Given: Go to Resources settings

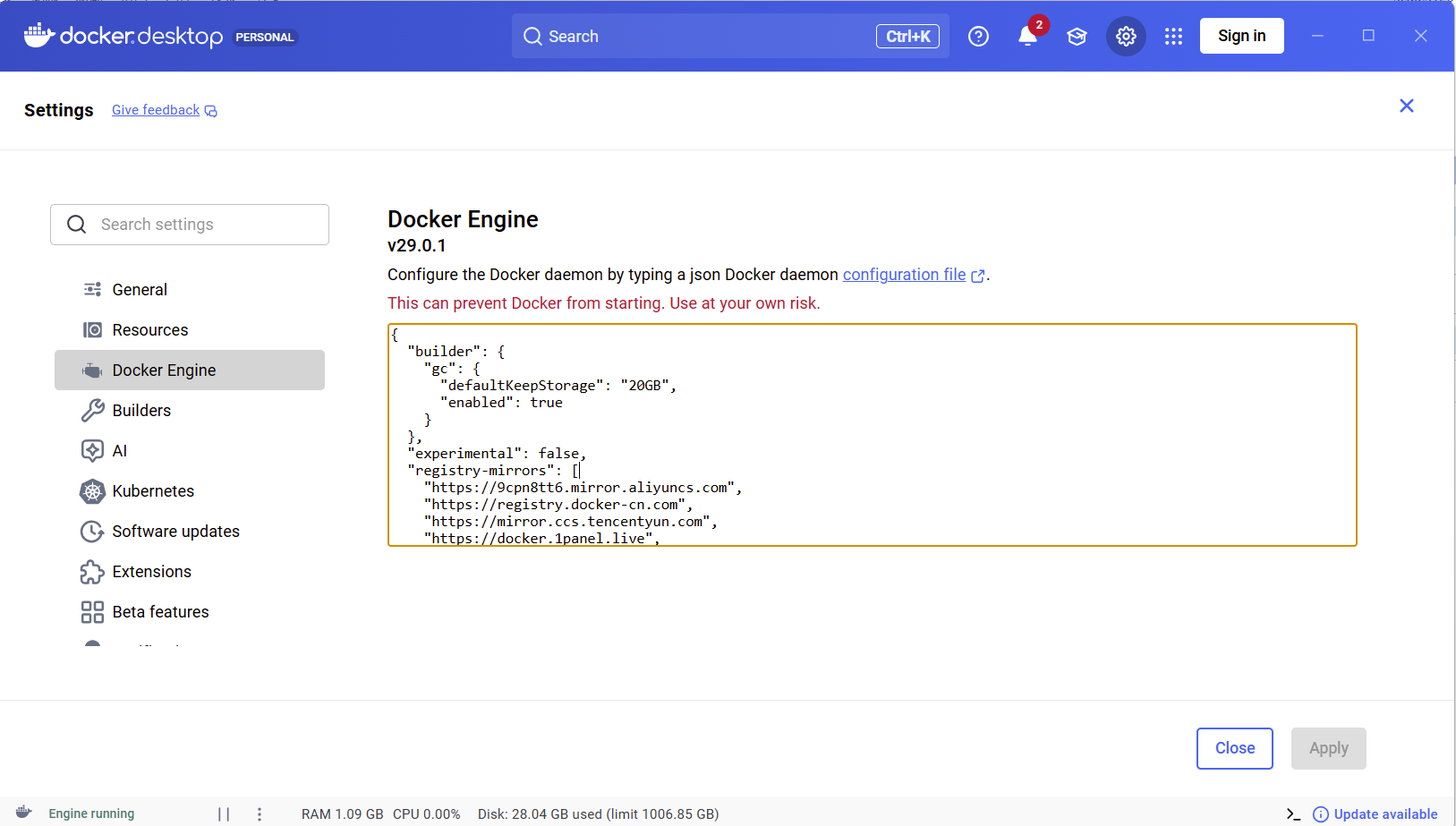Looking at the screenshot, I should 190,330.
